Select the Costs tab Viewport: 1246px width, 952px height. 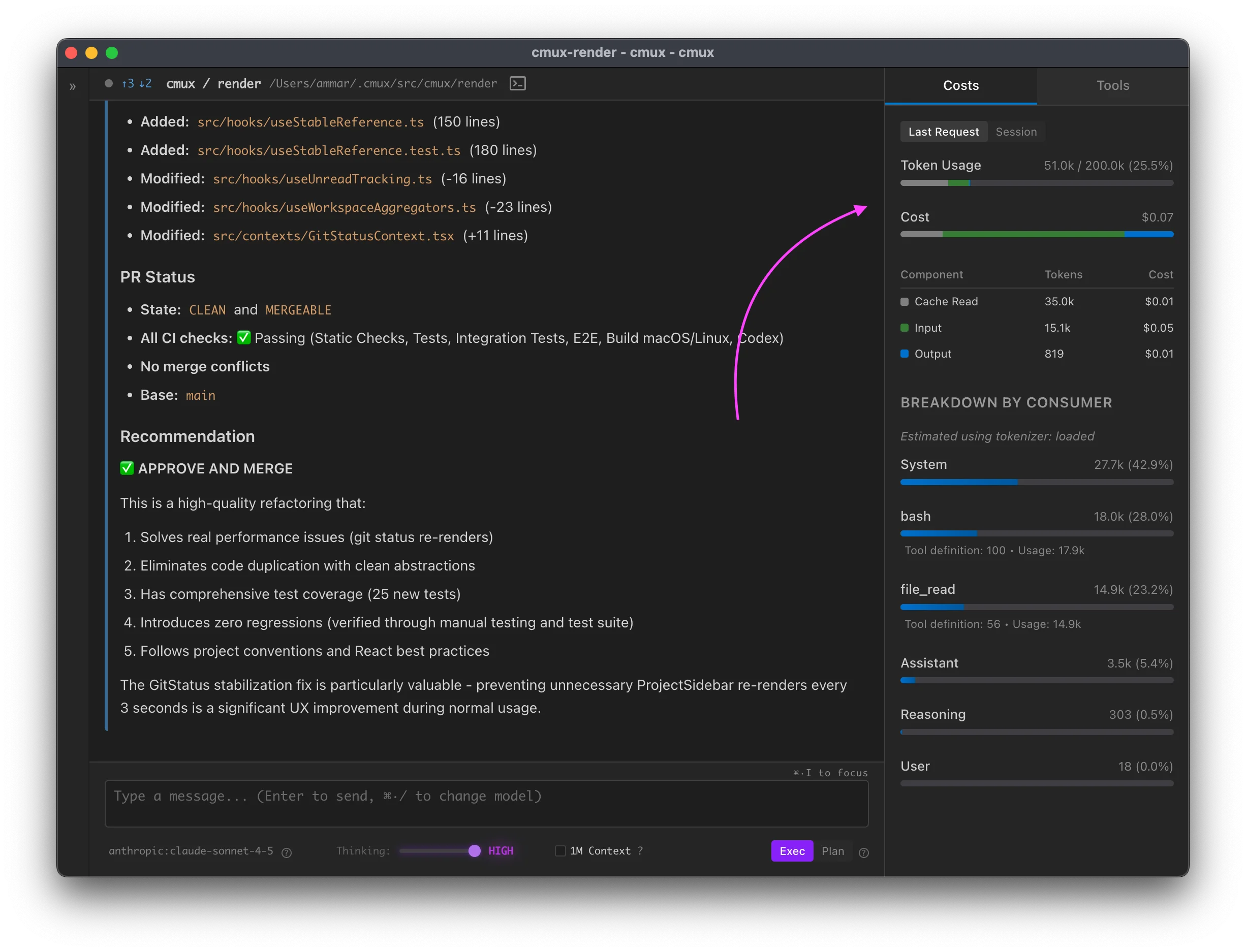click(x=961, y=85)
